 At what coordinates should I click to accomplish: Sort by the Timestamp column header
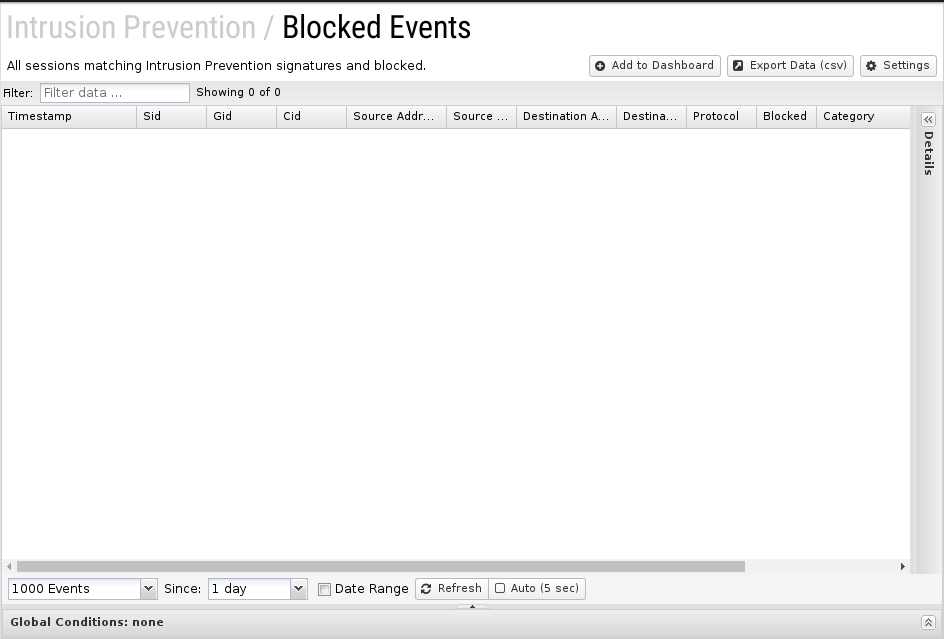pos(68,117)
